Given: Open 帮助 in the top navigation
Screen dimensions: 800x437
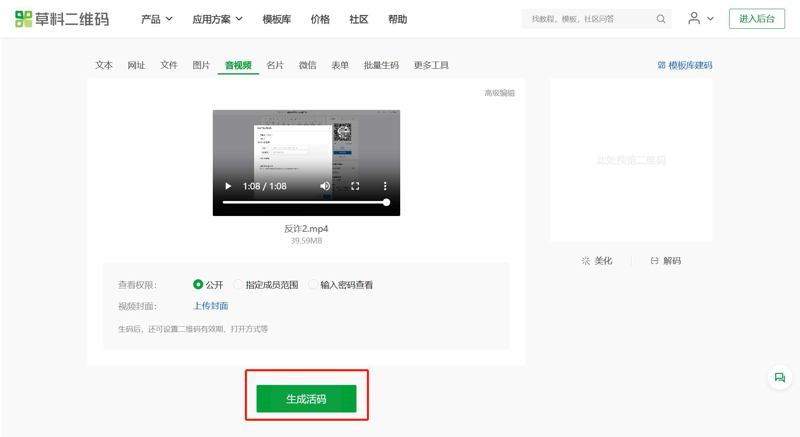Looking at the screenshot, I should (x=397, y=19).
